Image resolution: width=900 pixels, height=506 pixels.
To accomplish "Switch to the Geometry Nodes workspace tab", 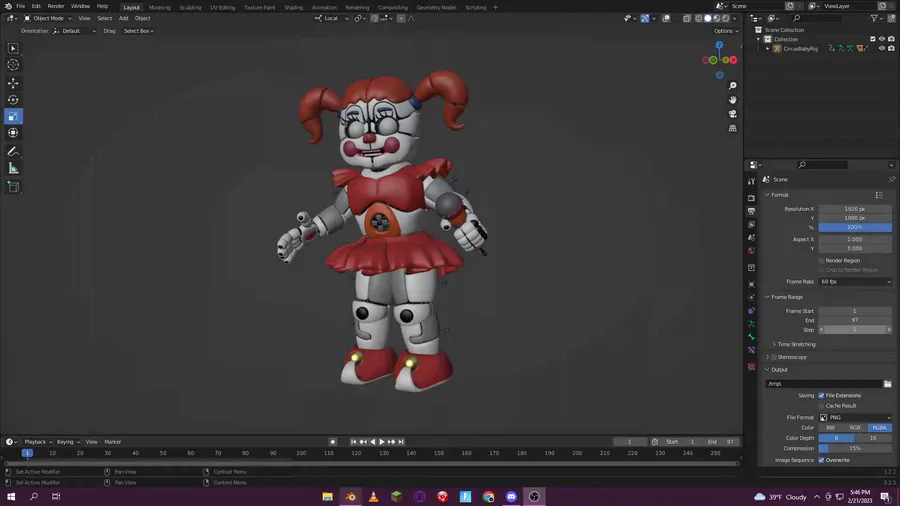I will tap(436, 7).
